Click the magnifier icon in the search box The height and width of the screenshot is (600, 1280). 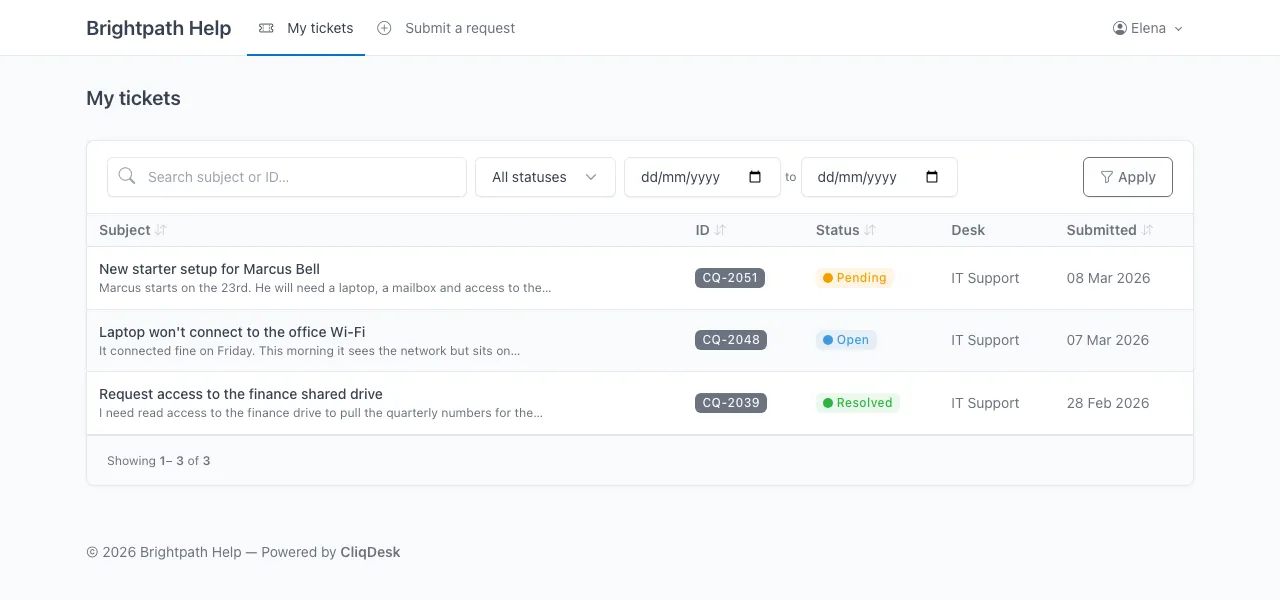pos(127,176)
